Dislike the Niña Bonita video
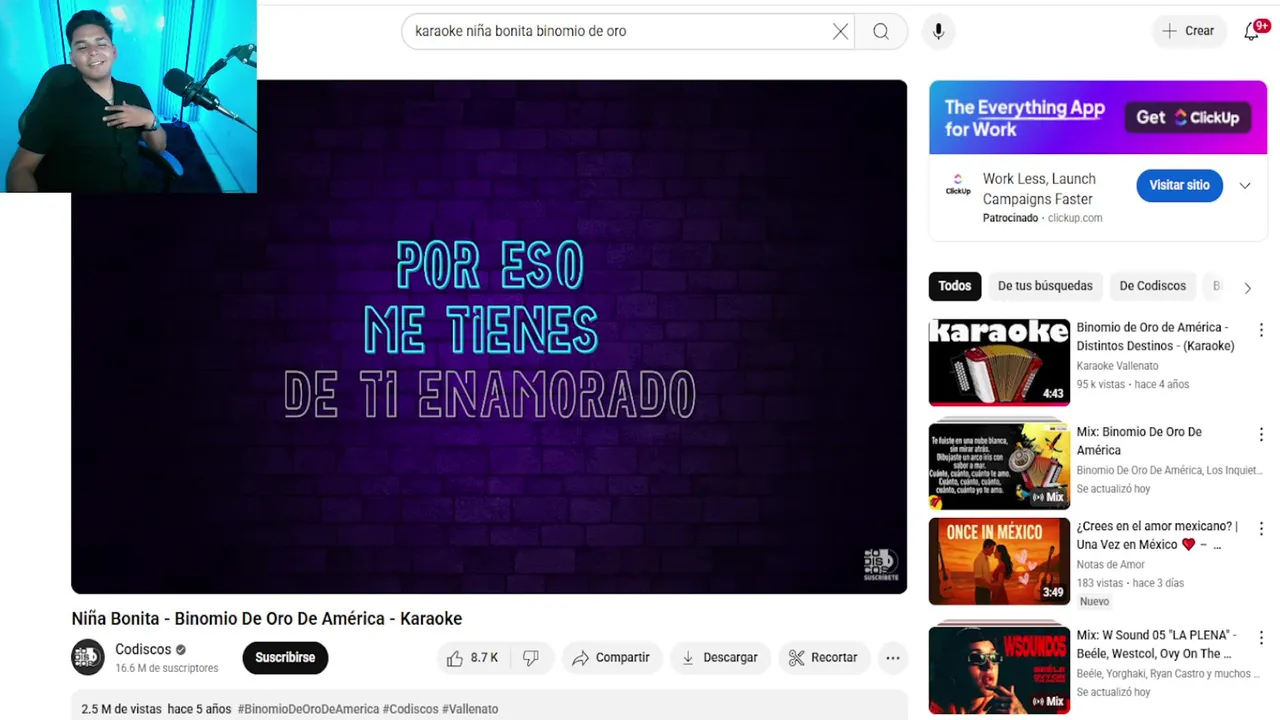Viewport: 1280px width, 720px height. pos(531,657)
